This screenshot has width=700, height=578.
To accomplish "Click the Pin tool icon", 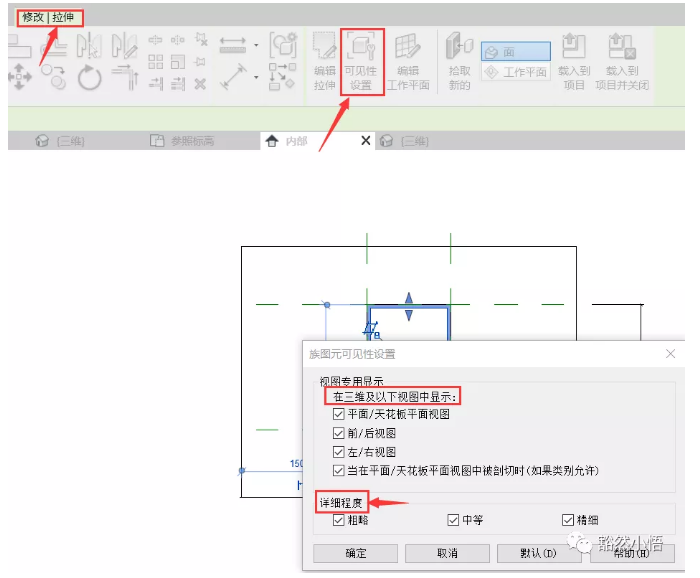I will 200,62.
